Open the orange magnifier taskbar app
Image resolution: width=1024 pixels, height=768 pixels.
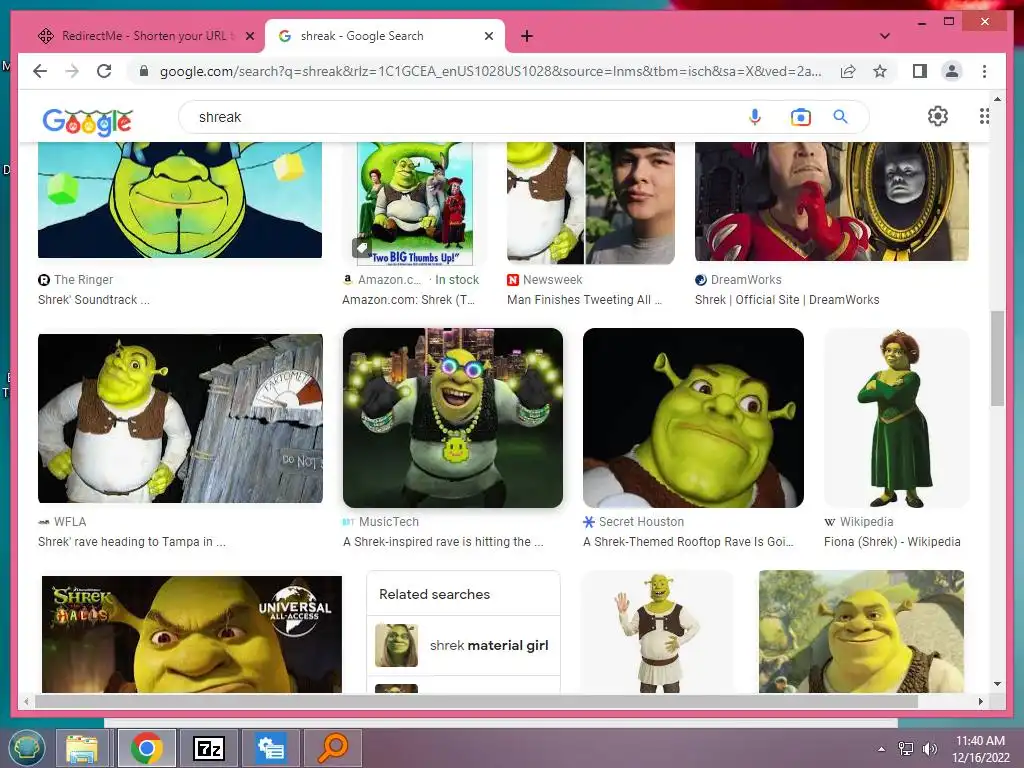(333, 748)
